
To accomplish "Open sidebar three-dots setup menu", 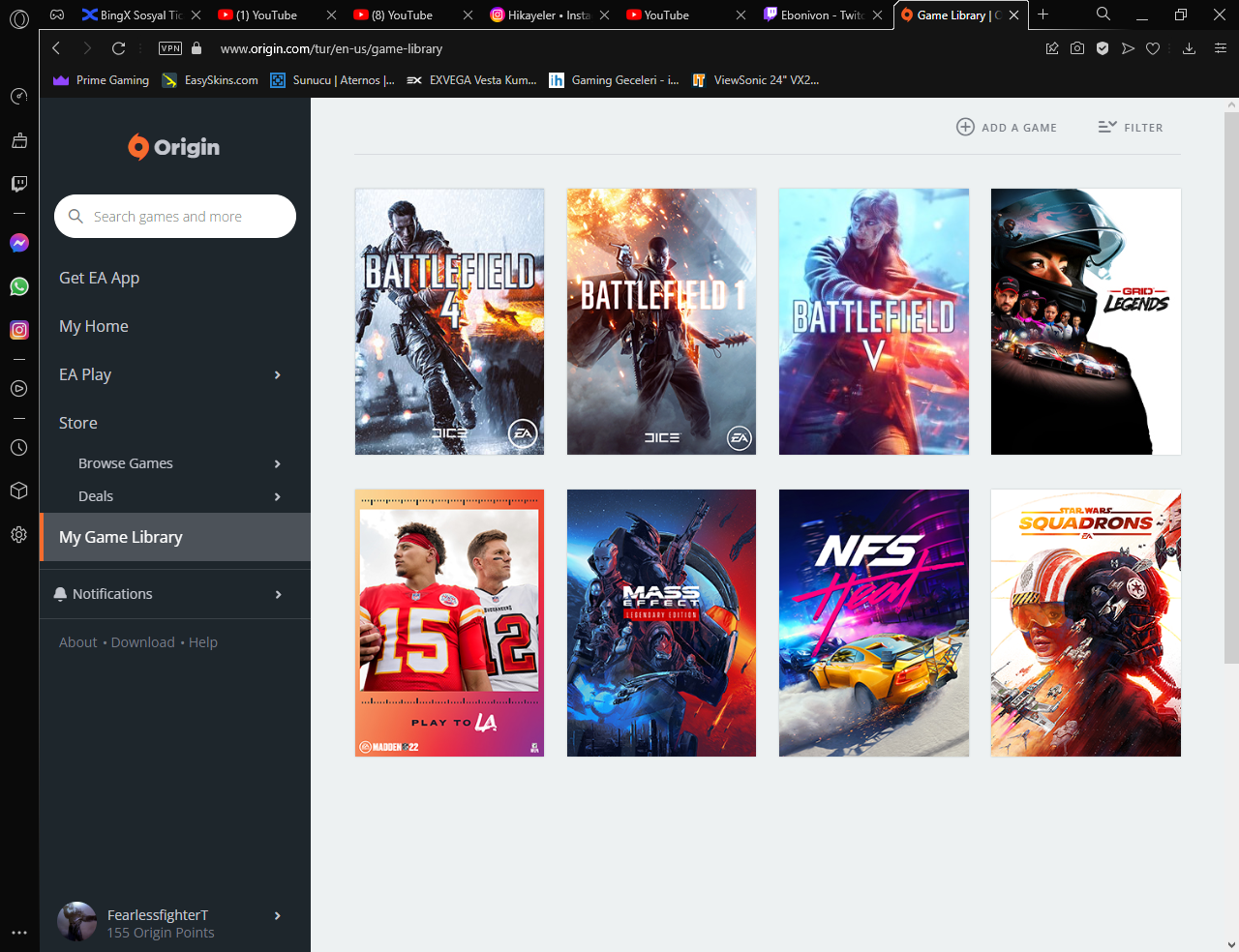I will pyautogui.click(x=18, y=933).
